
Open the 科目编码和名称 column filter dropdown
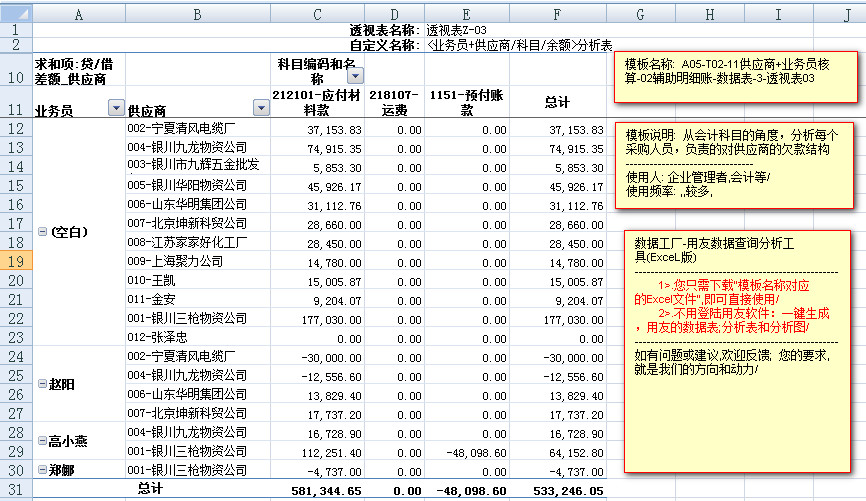(355, 76)
